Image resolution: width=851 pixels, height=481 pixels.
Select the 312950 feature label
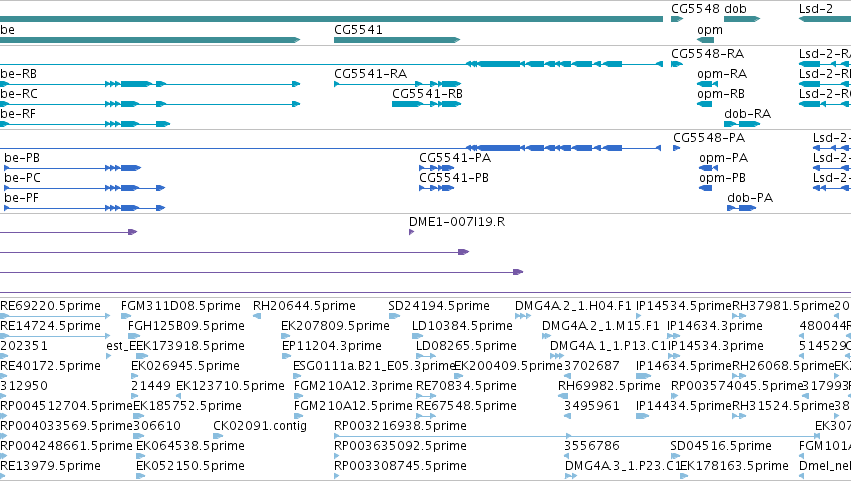point(24,387)
